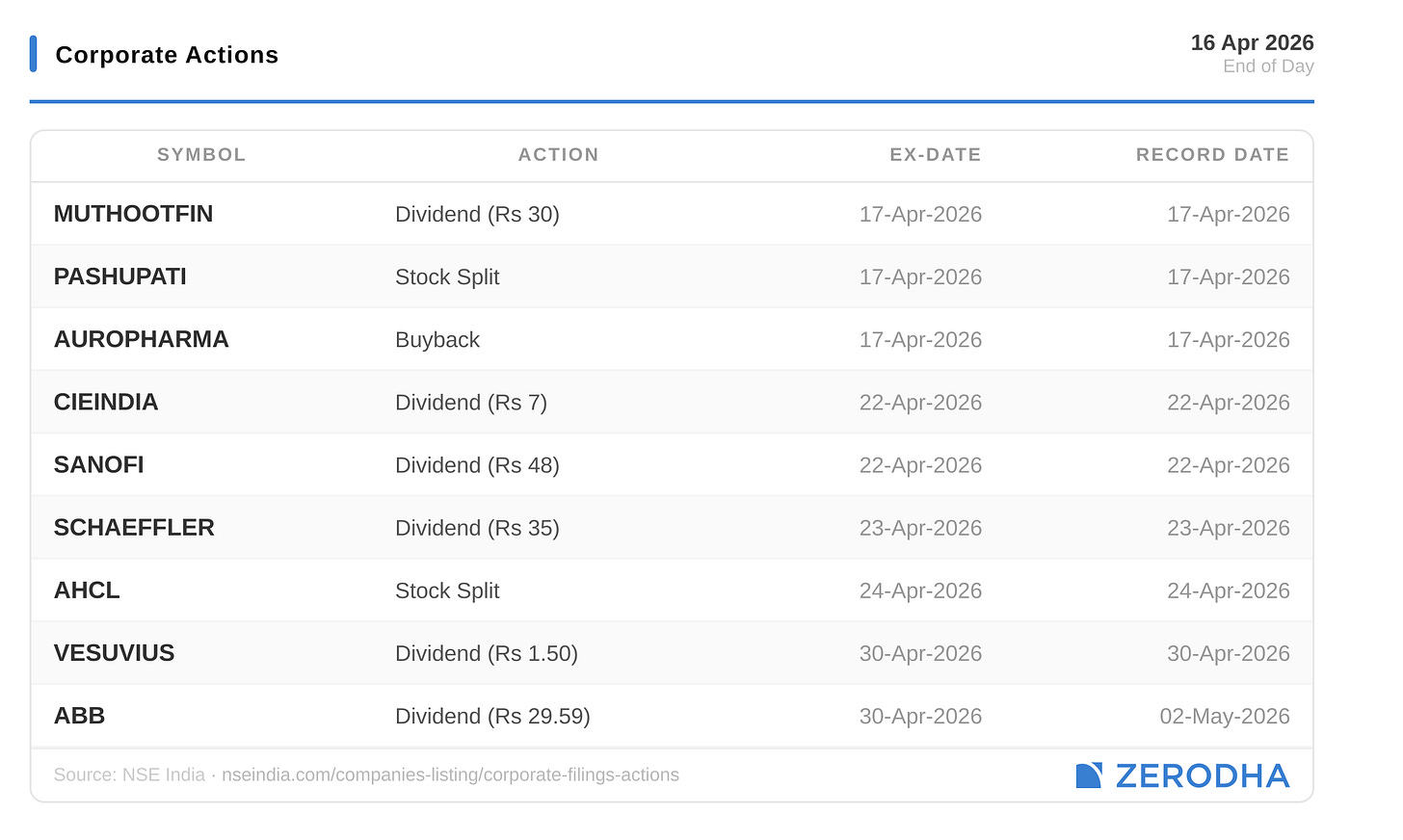
Task: Click Dividend (Rs 35) action cell
Action: (477, 528)
